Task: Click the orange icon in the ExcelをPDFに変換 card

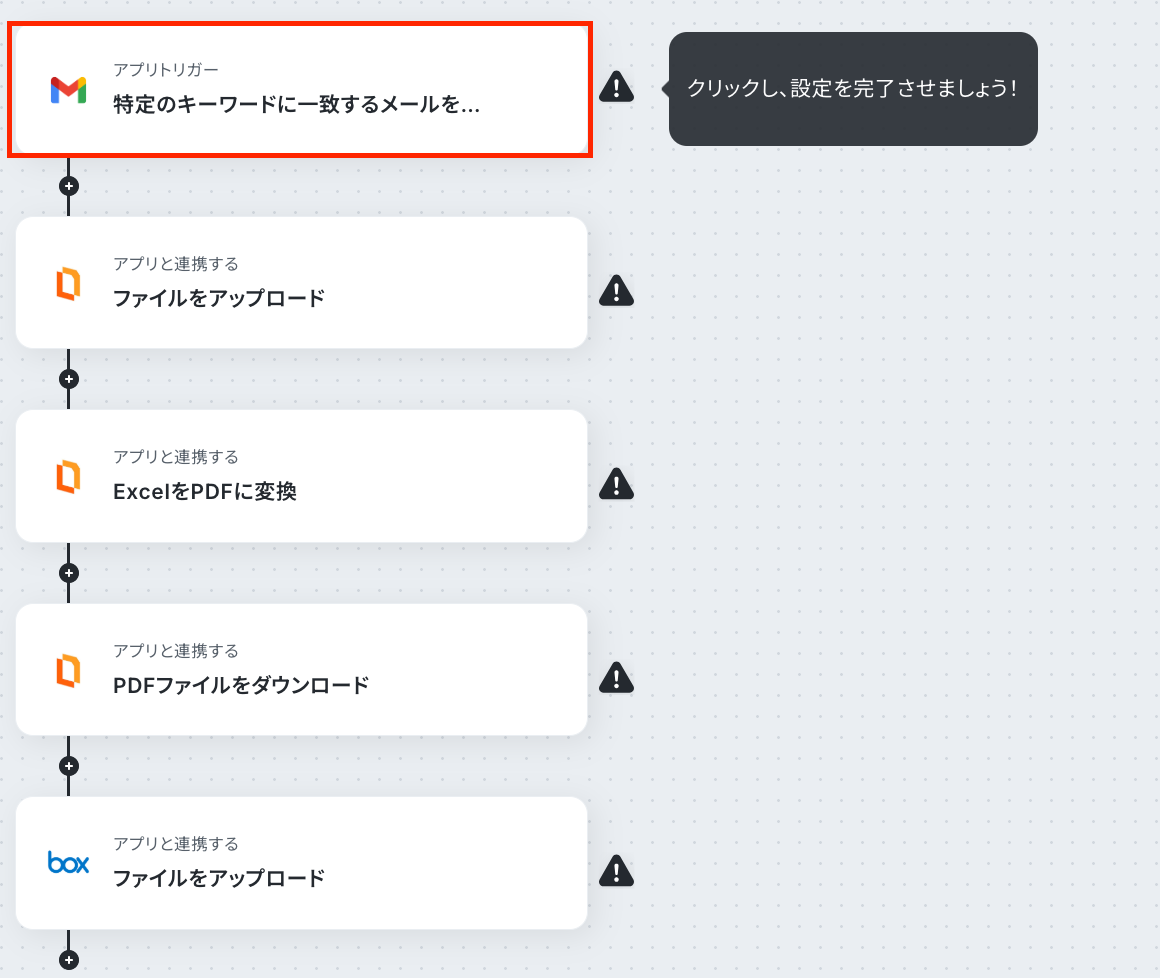Action: pyautogui.click(x=68, y=476)
